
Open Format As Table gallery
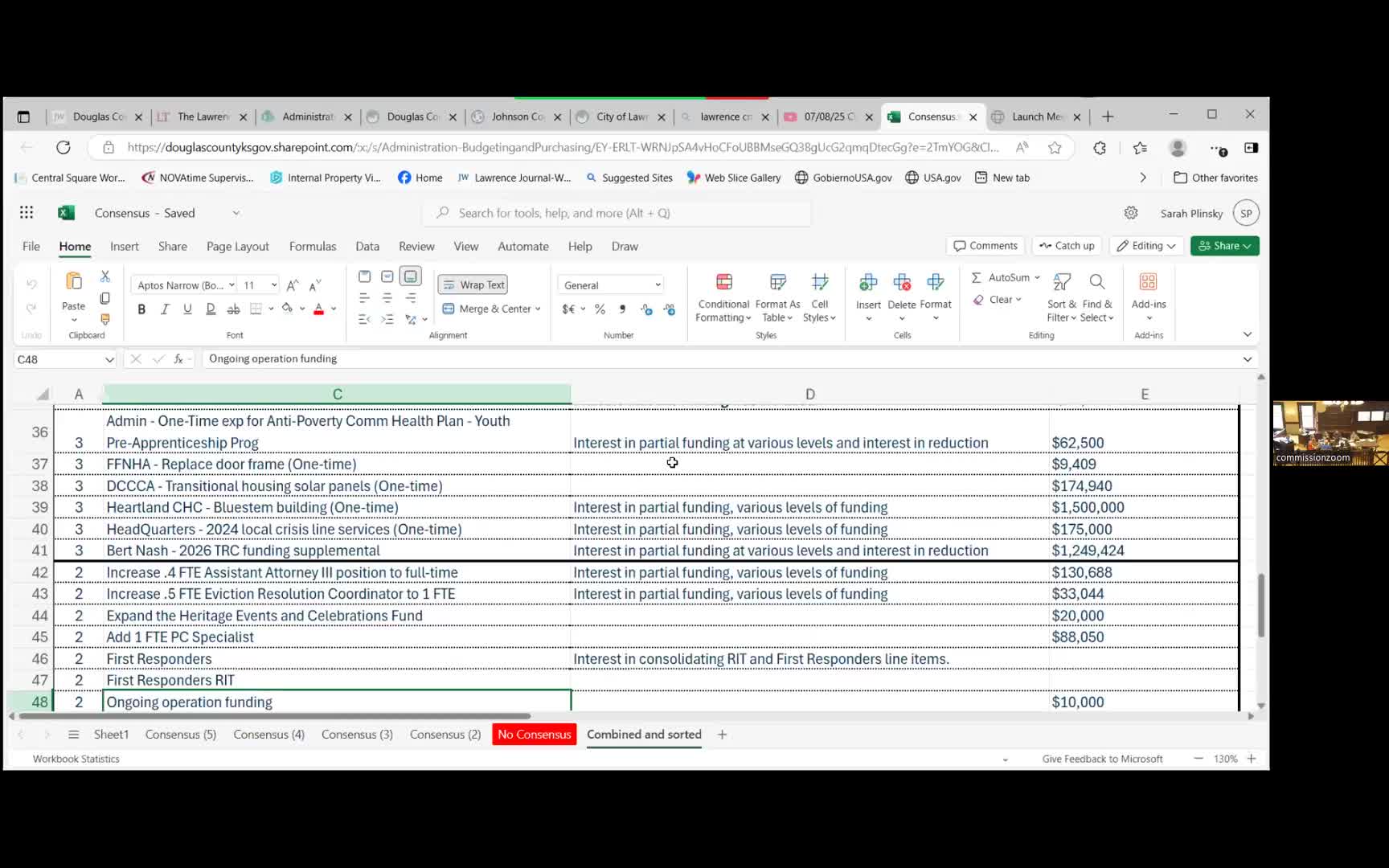click(777, 297)
